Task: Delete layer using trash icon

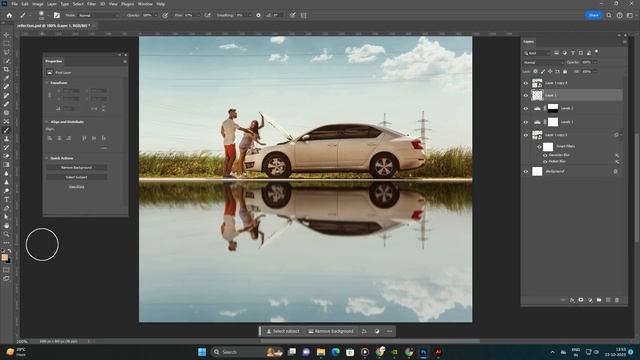Action: [x=617, y=300]
